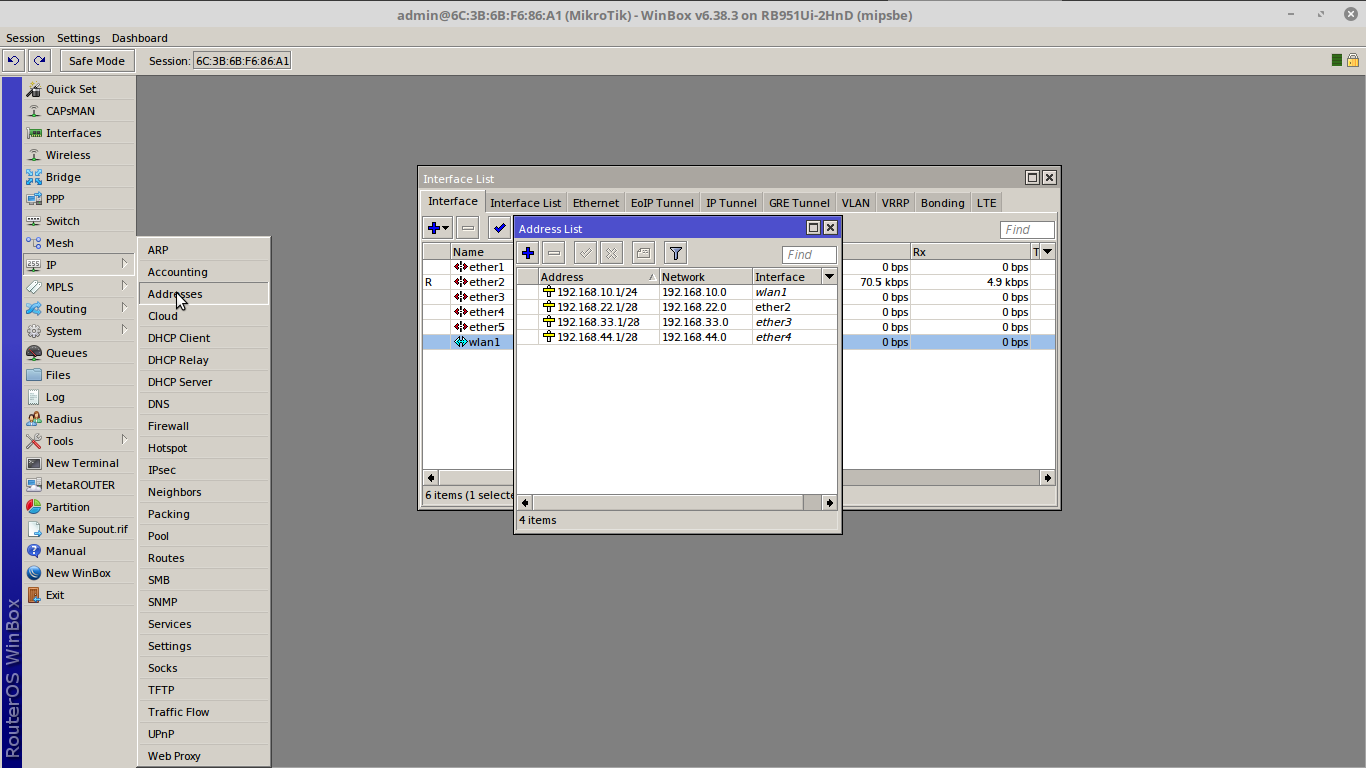This screenshot has height=768, width=1366.
Task: Open column dropdown in Interface List
Action: click(1047, 252)
